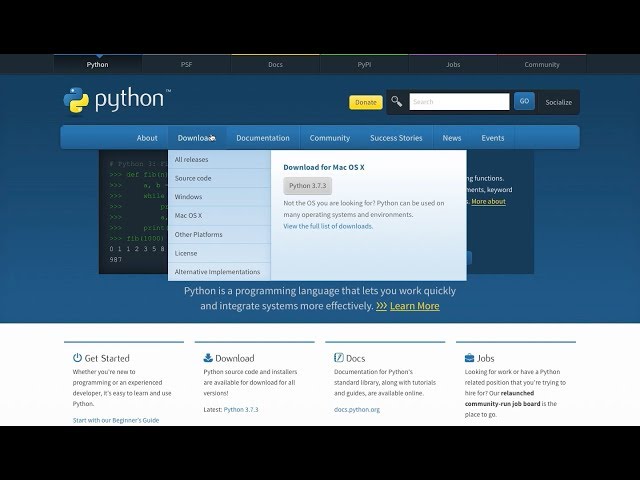Viewport: 640px width, 480px height.
Task: Select License in Downloads menu
Action: tap(219, 253)
